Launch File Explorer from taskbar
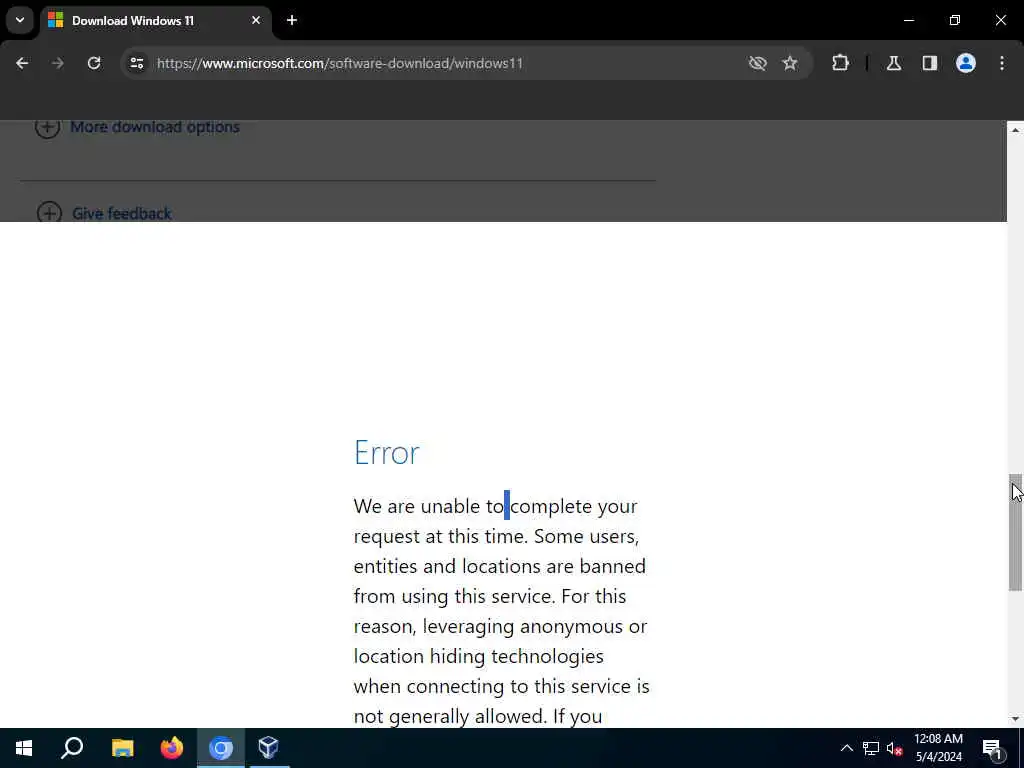This screenshot has width=1024, height=768. click(122, 748)
